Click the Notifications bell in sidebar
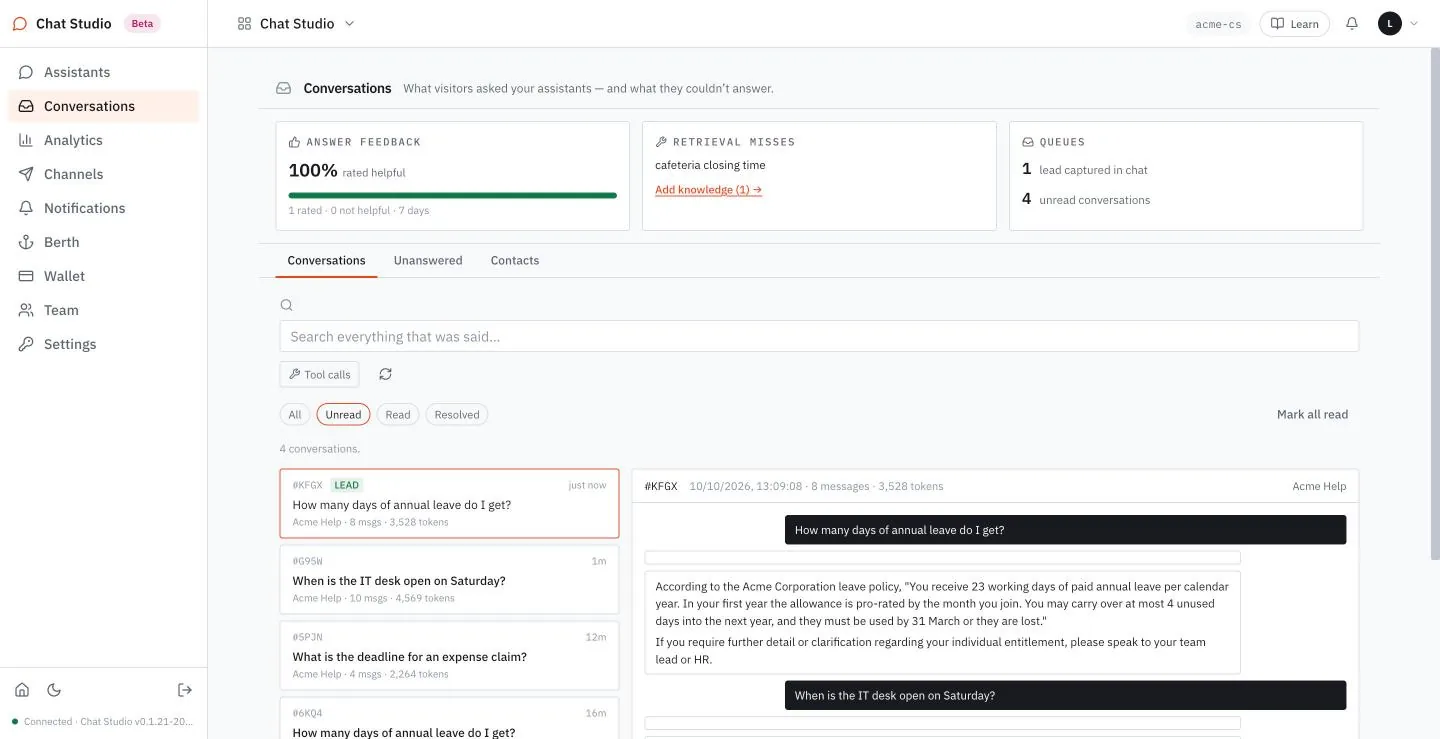The height and width of the screenshot is (739, 1440). [x=26, y=208]
